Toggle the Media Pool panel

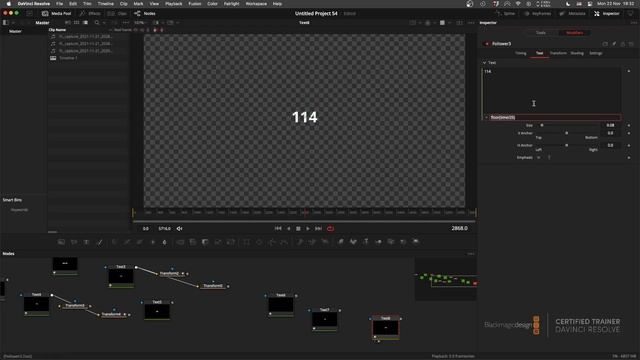pos(56,13)
